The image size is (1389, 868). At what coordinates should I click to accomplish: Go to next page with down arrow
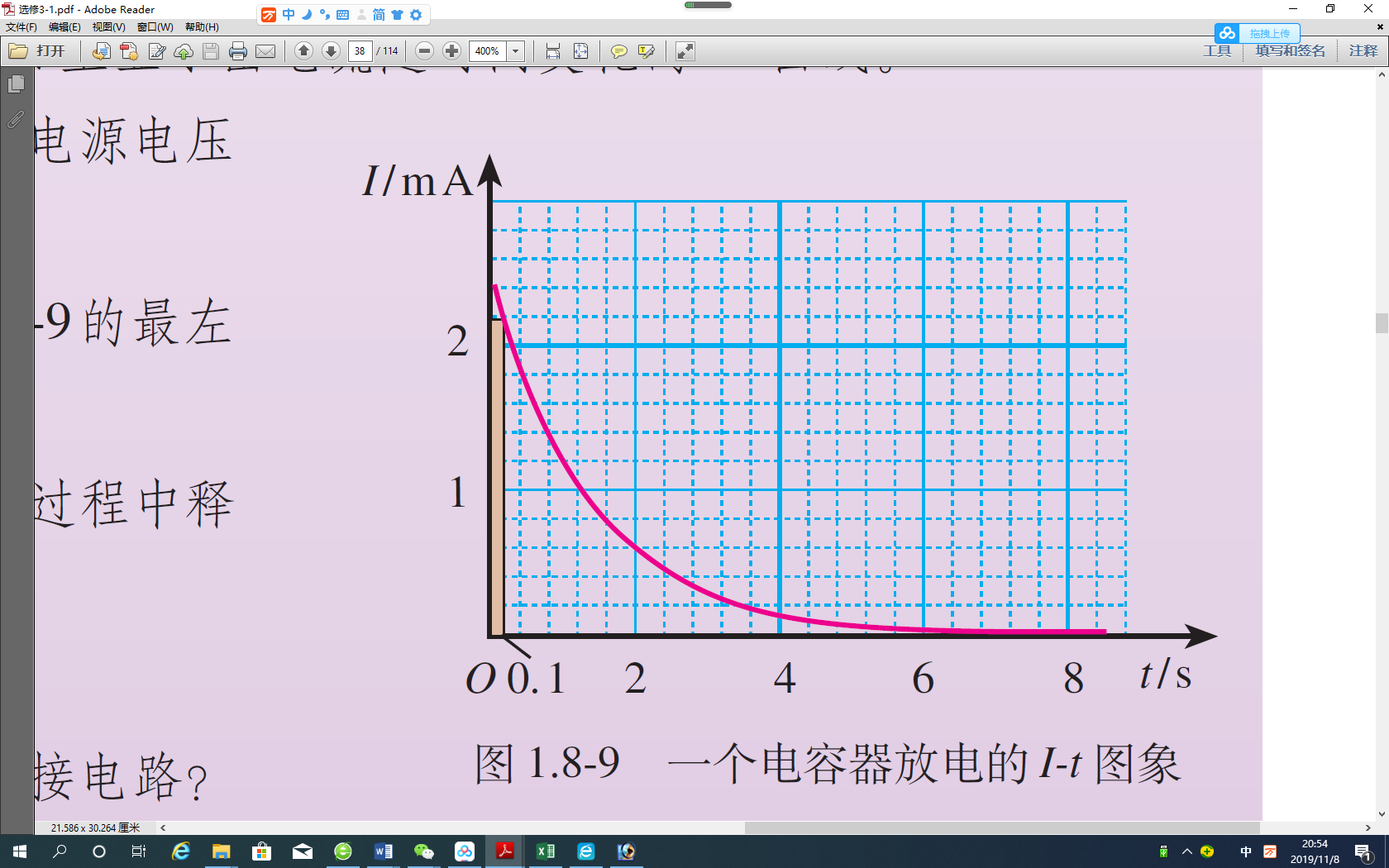(x=331, y=51)
